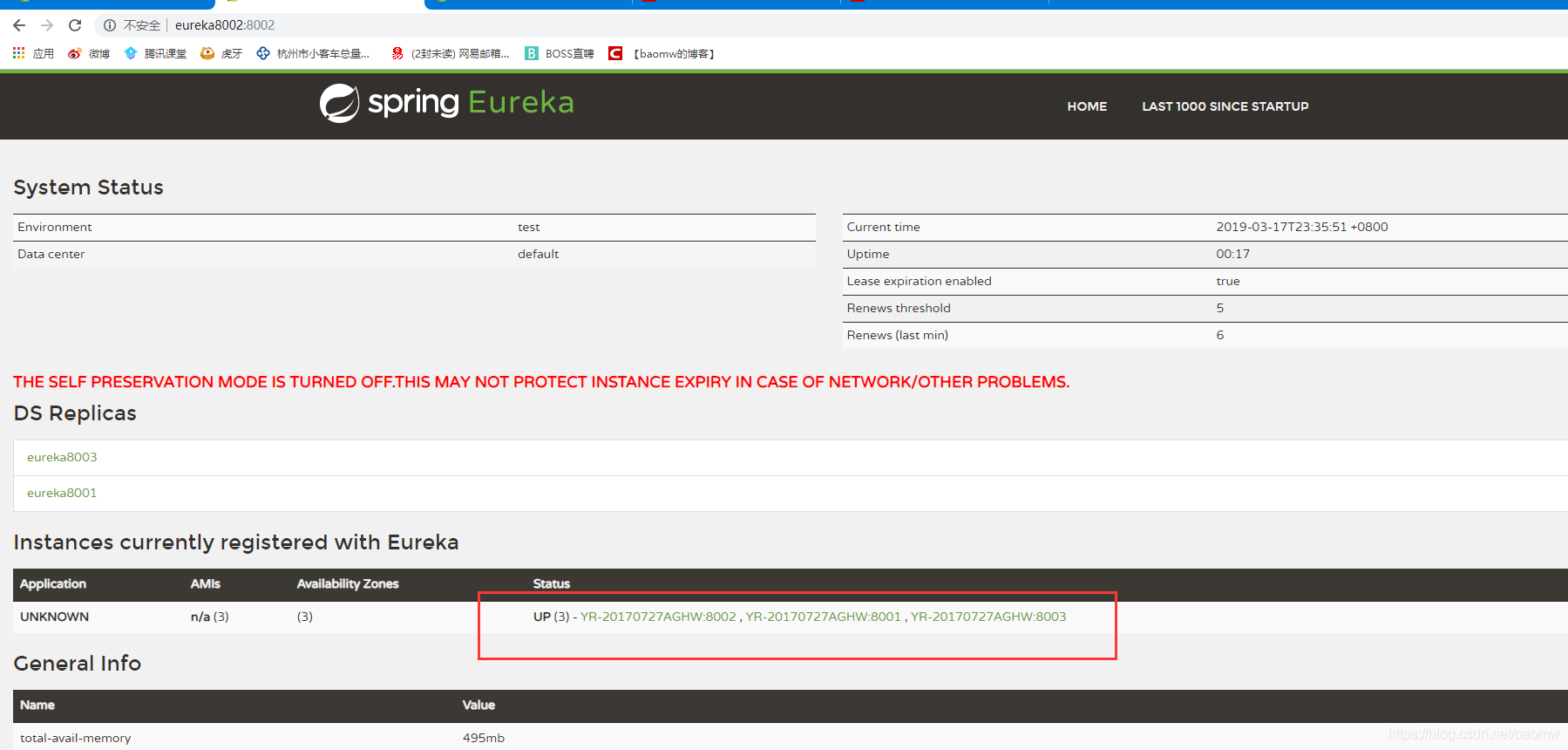Select the 495mb memory value

(x=483, y=738)
